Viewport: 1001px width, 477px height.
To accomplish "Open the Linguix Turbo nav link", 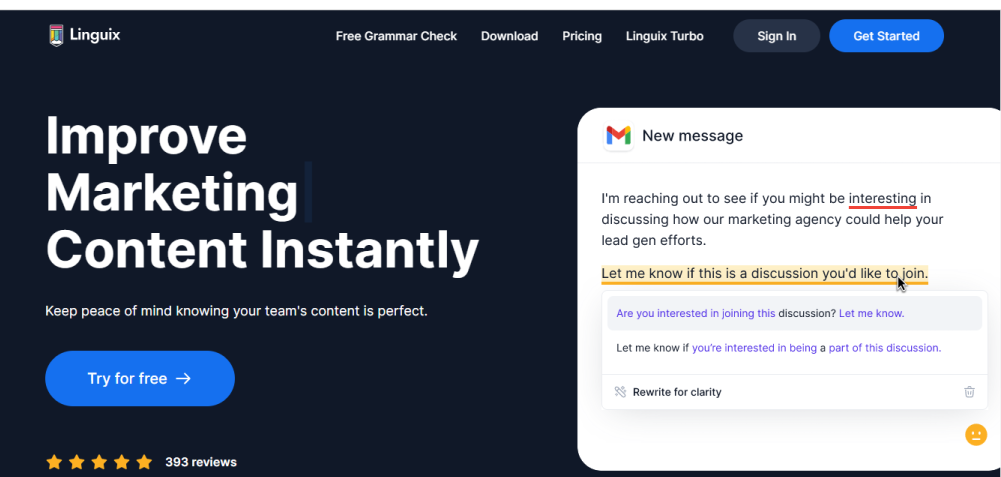I will [665, 36].
